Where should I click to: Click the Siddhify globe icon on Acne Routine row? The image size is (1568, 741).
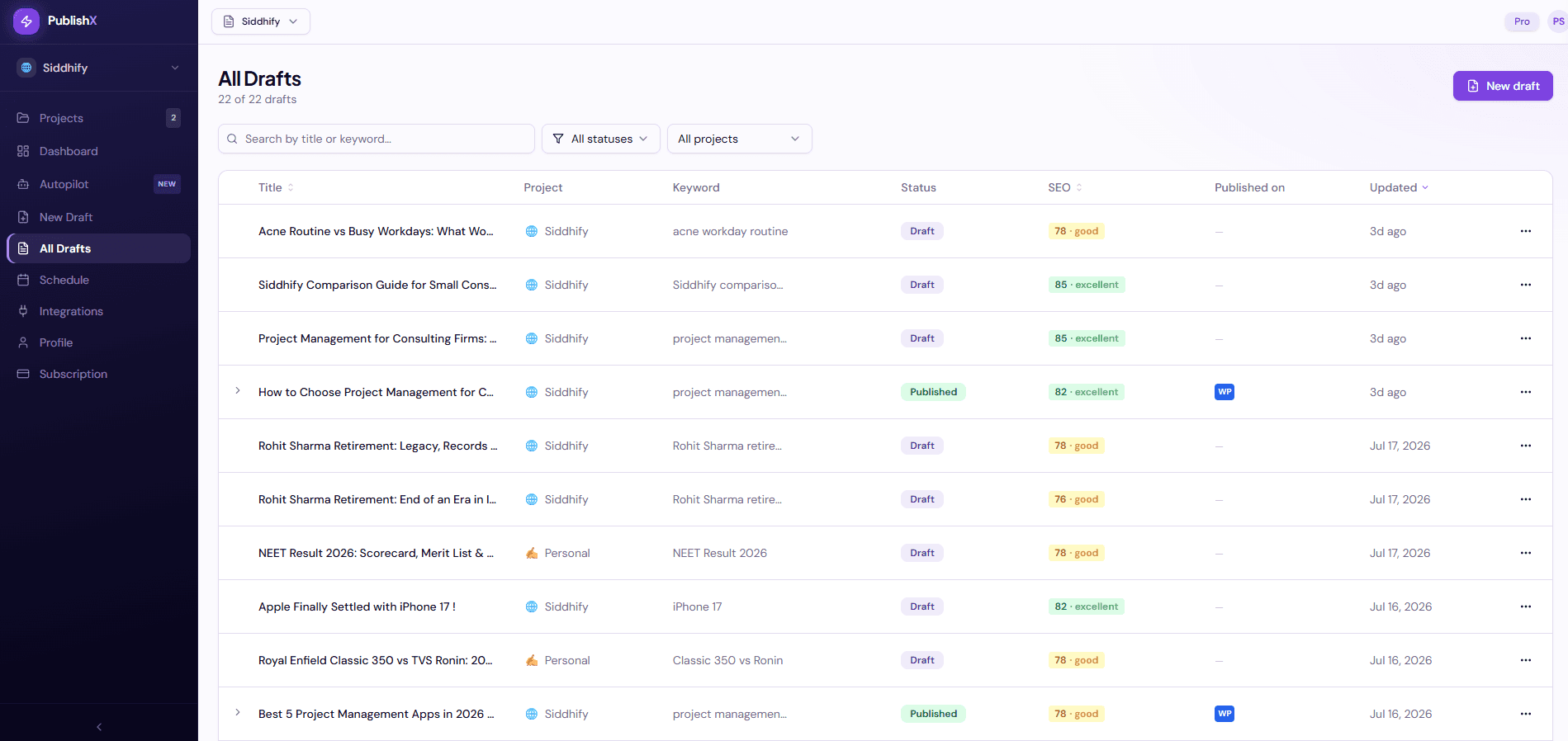tap(532, 231)
